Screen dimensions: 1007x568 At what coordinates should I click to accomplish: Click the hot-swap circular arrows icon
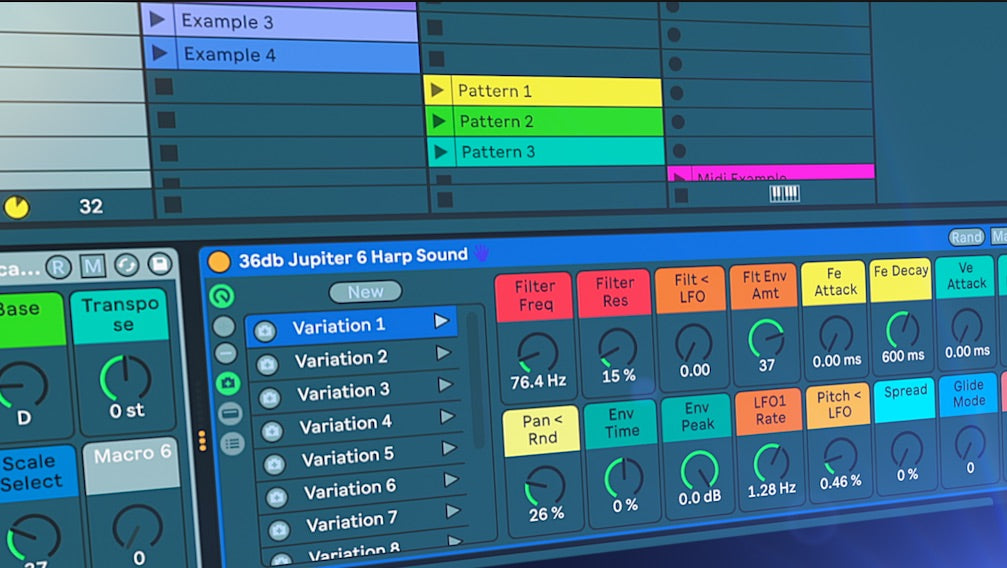[x=126, y=266]
